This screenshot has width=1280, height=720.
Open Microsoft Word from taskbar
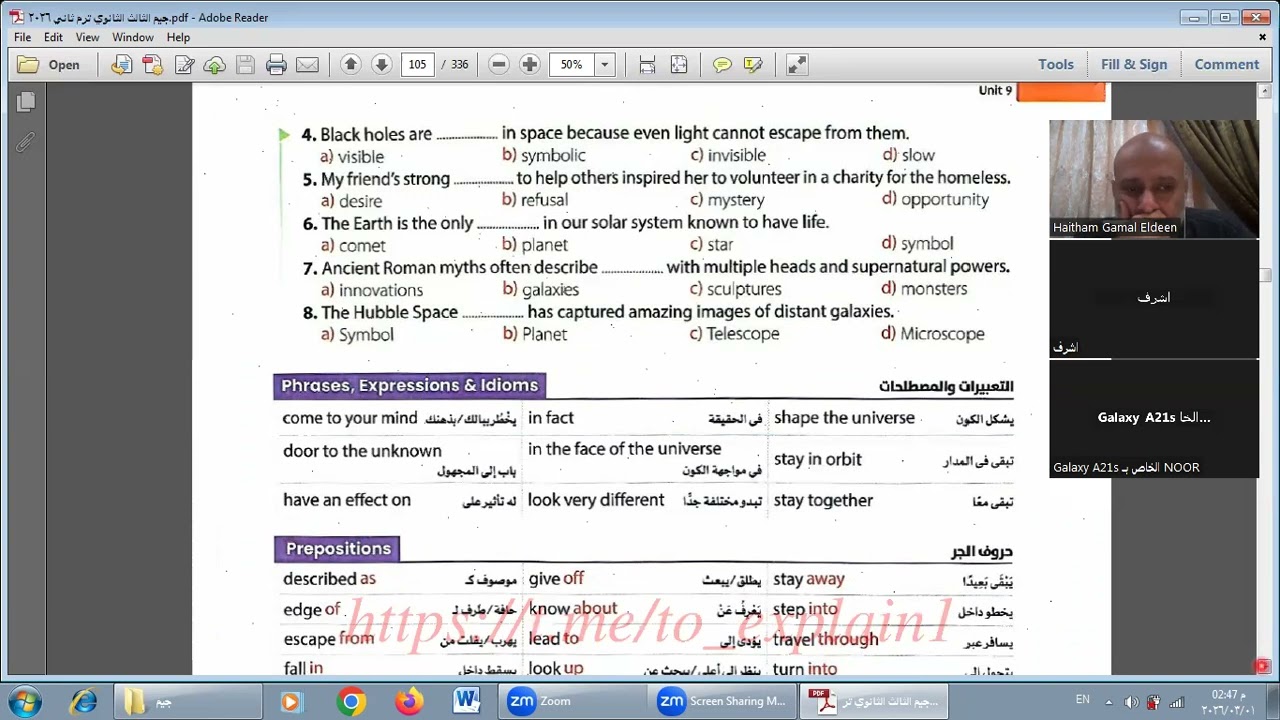[467, 701]
